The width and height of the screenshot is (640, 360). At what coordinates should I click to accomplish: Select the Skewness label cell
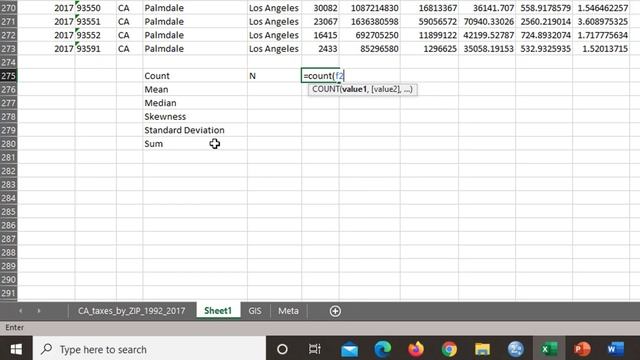[195, 116]
